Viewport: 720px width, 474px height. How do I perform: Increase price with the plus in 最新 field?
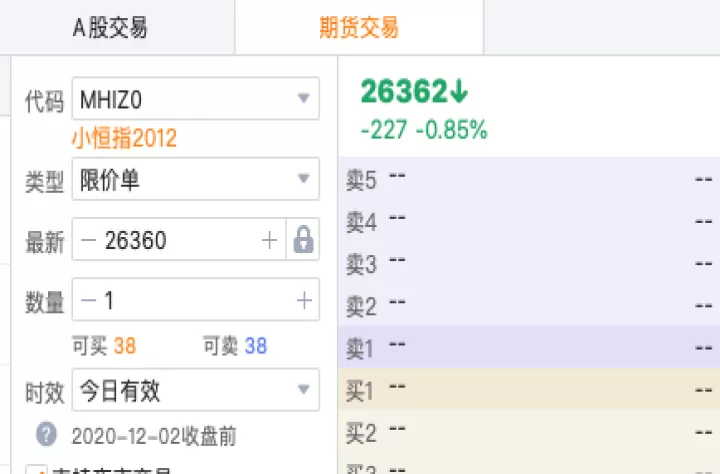tap(270, 240)
